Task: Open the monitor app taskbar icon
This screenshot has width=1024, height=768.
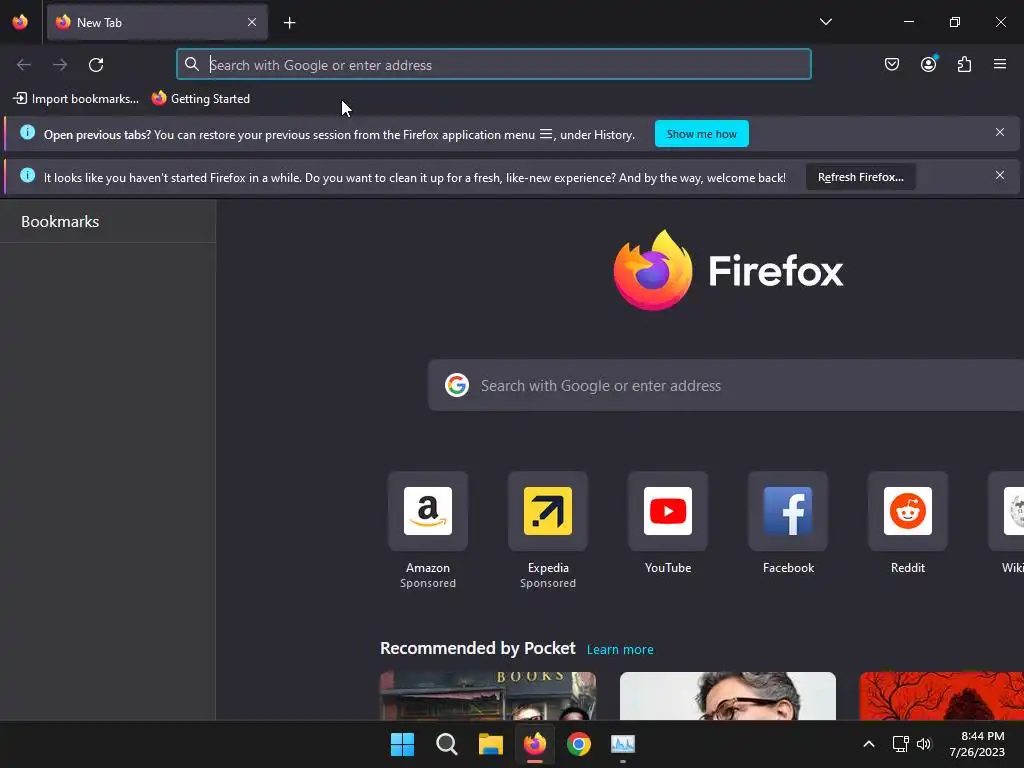Action: coord(623,744)
